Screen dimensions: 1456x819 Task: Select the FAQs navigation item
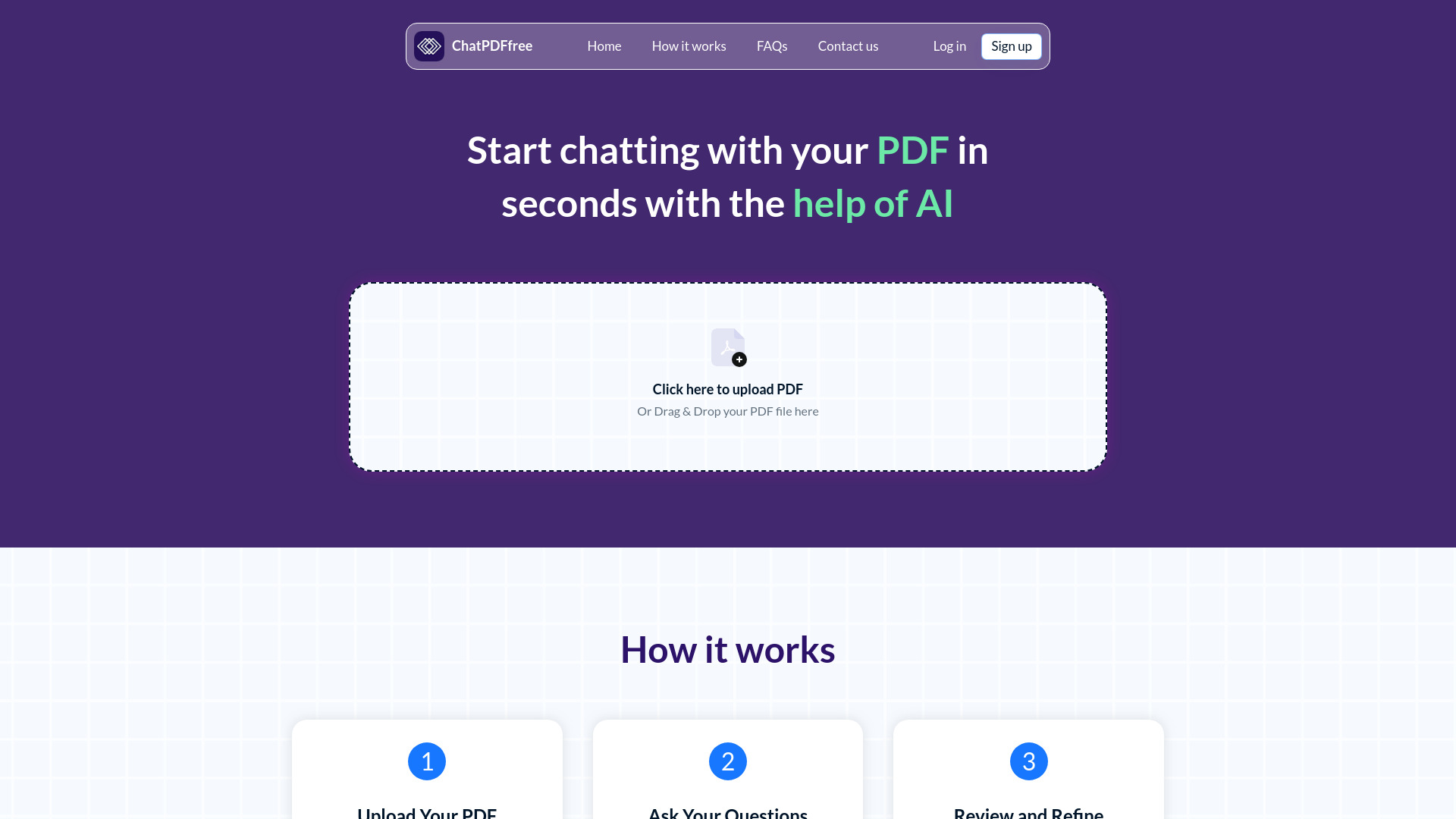pyautogui.click(x=772, y=46)
